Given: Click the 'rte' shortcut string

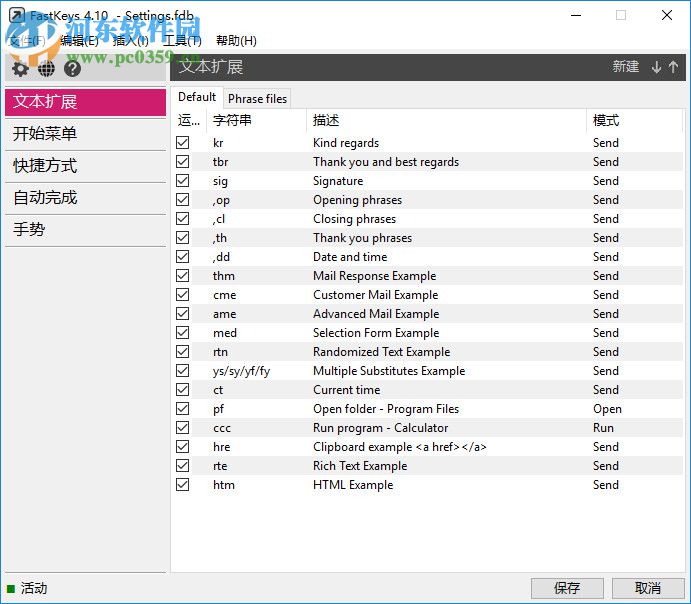Looking at the screenshot, I should [x=220, y=466].
